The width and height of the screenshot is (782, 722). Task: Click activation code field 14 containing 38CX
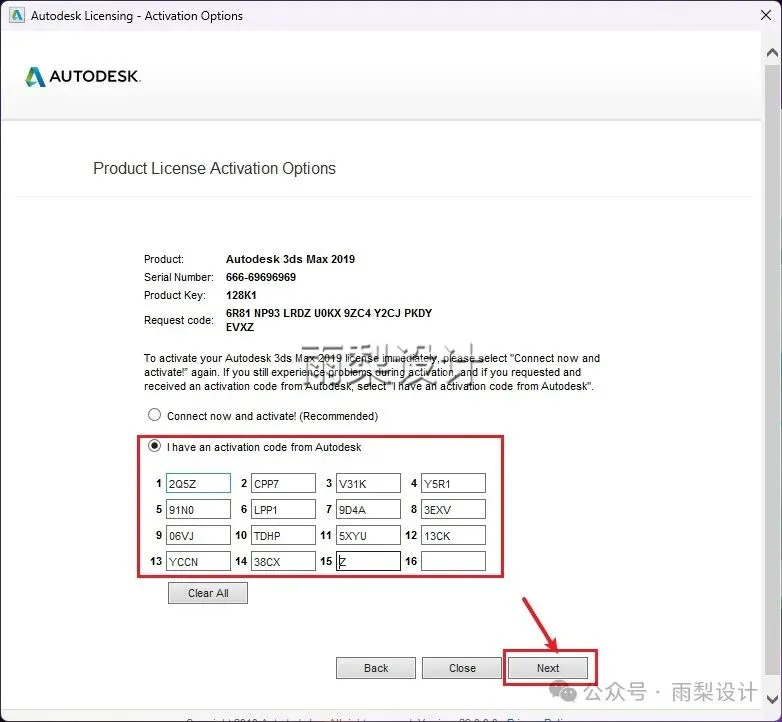pos(283,561)
